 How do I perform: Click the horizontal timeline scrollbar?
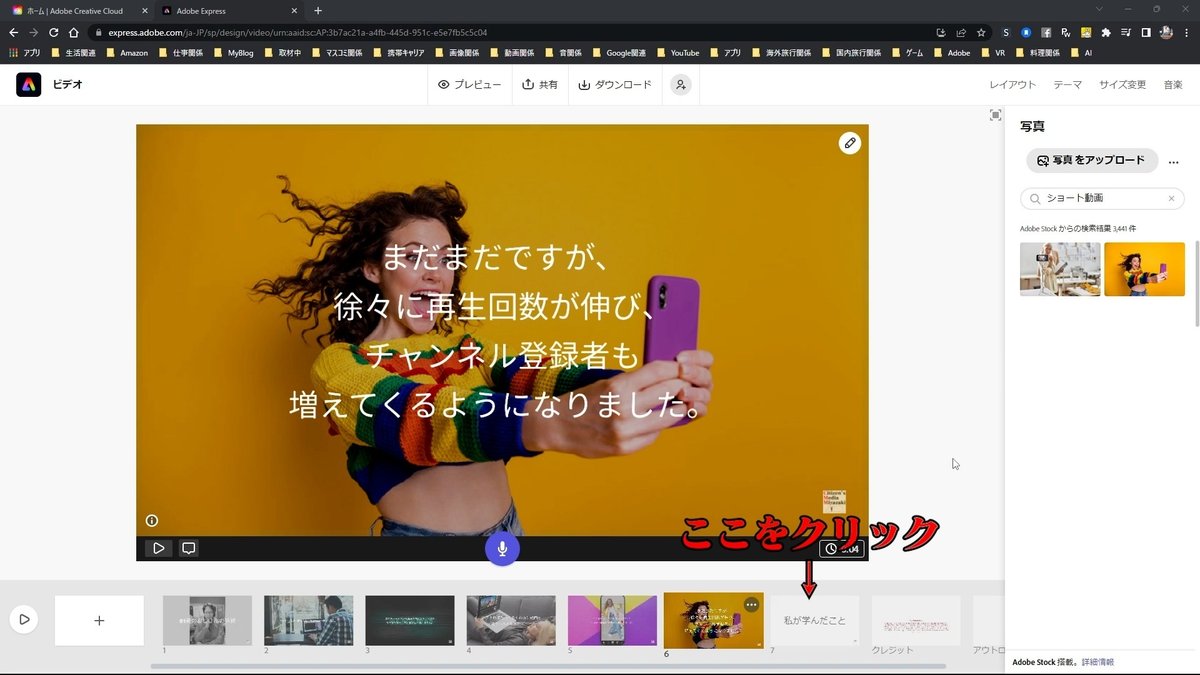[548, 666]
